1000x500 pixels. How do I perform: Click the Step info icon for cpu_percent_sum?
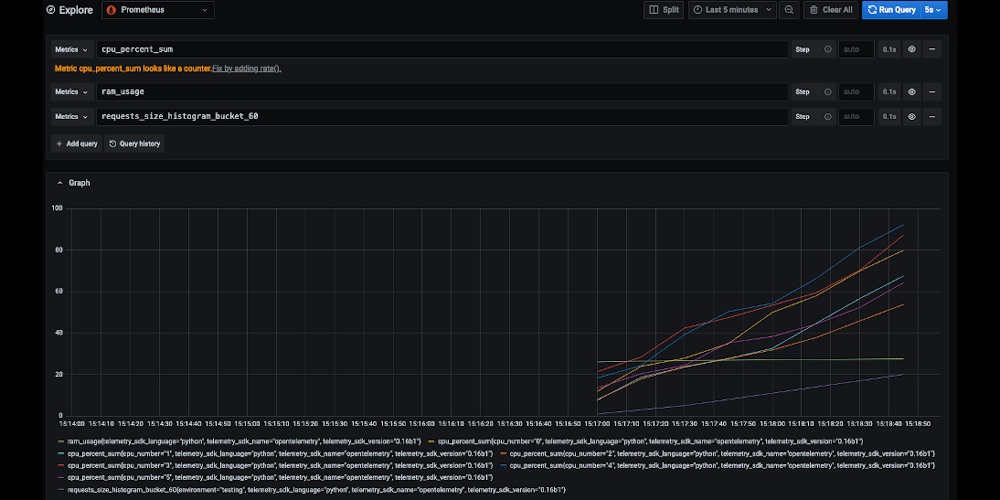click(x=827, y=49)
